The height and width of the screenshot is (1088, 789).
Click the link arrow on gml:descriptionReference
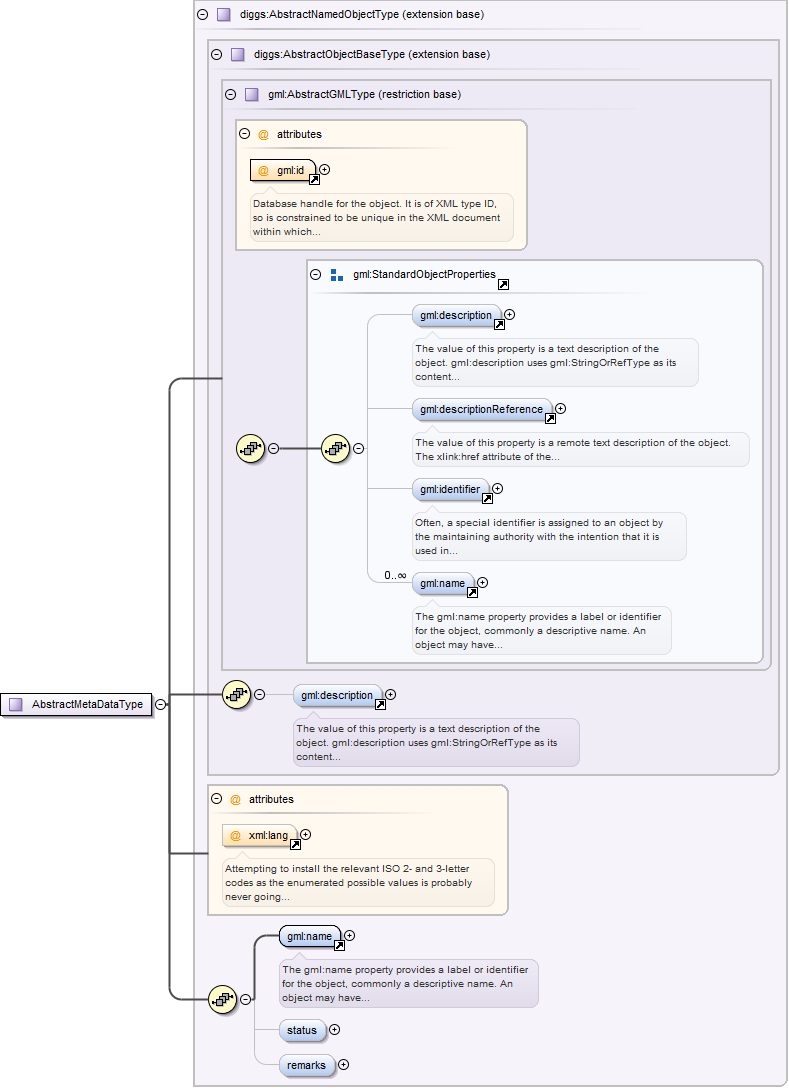[550, 419]
